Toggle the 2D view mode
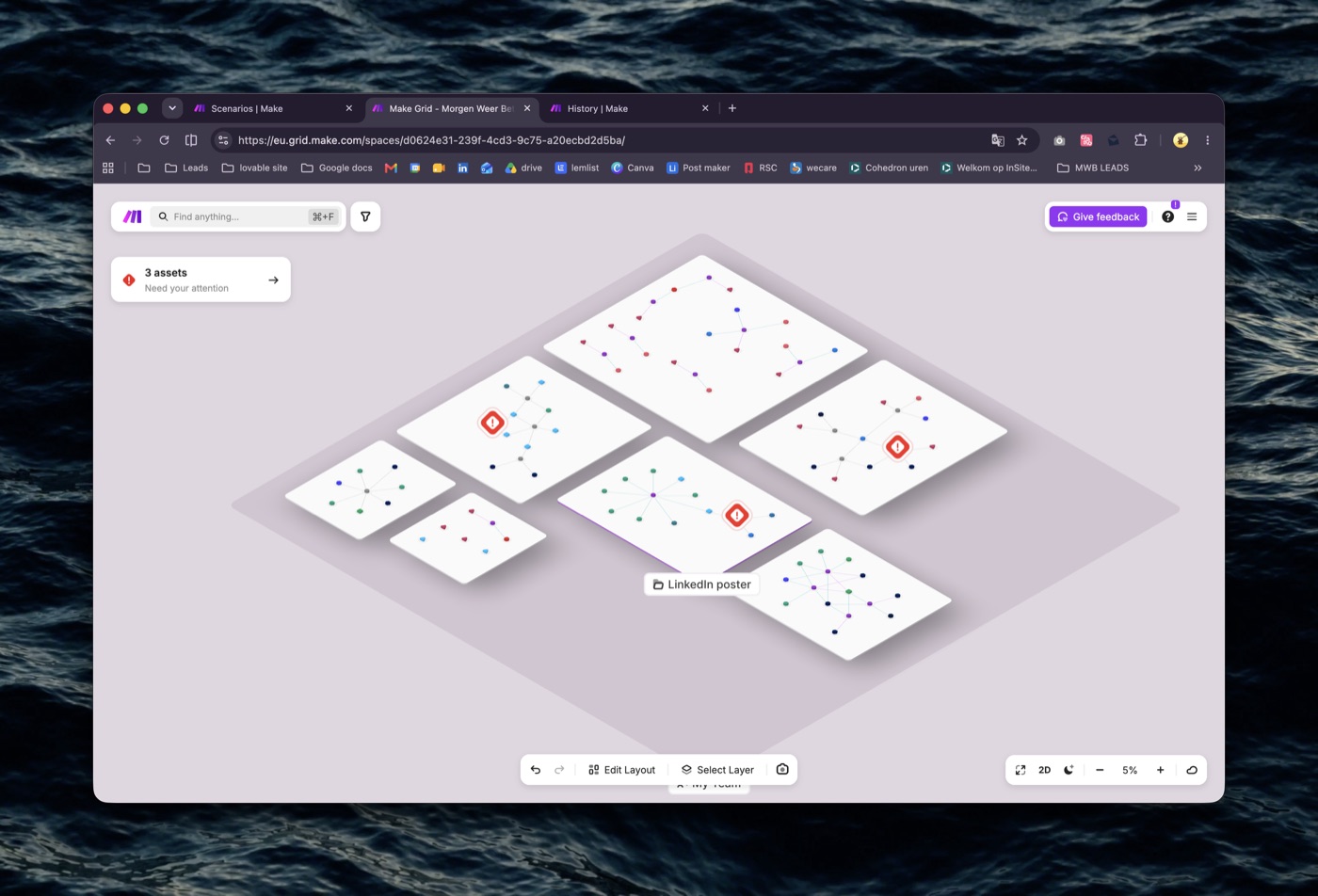The height and width of the screenshot is (896, 1318). [x=1044, y=770]
